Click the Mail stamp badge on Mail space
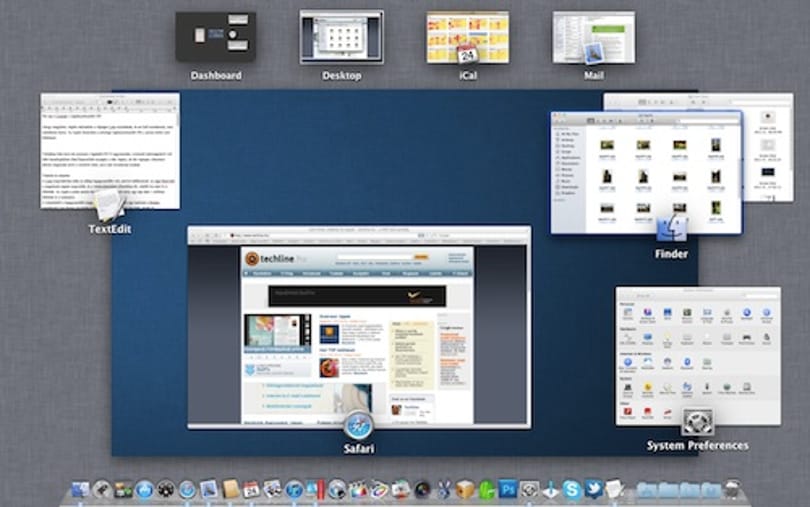 tap(594, 54)
